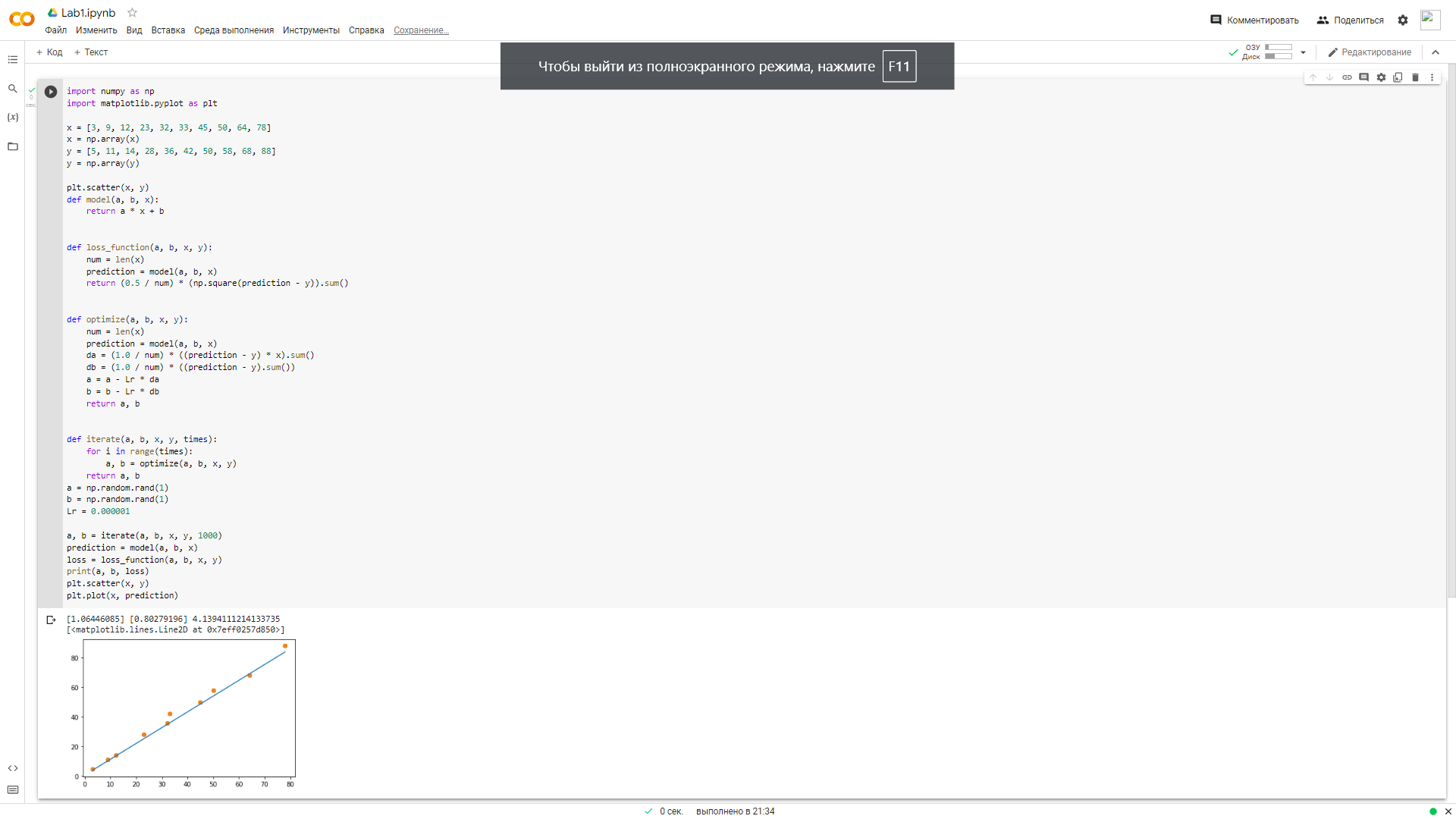
Task: Copy link to cell icon
Action: tap(1347, 77)
